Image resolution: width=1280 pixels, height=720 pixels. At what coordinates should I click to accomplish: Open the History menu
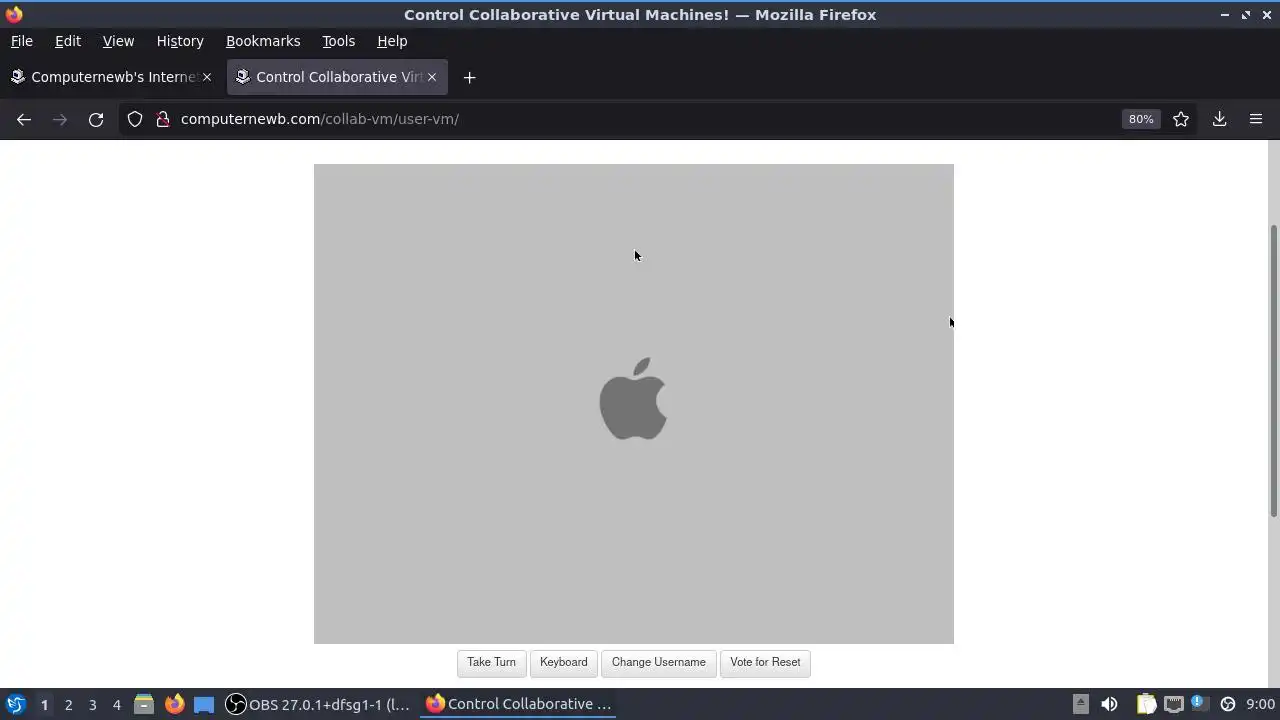tap(180, 41)
